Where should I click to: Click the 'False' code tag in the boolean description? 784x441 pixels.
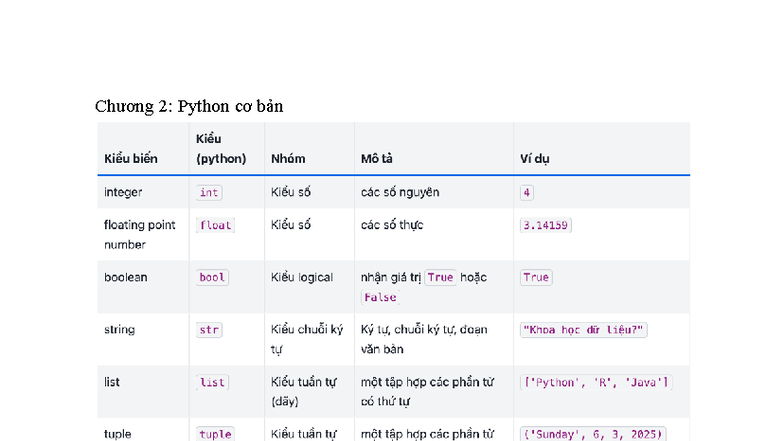[380, 297]
